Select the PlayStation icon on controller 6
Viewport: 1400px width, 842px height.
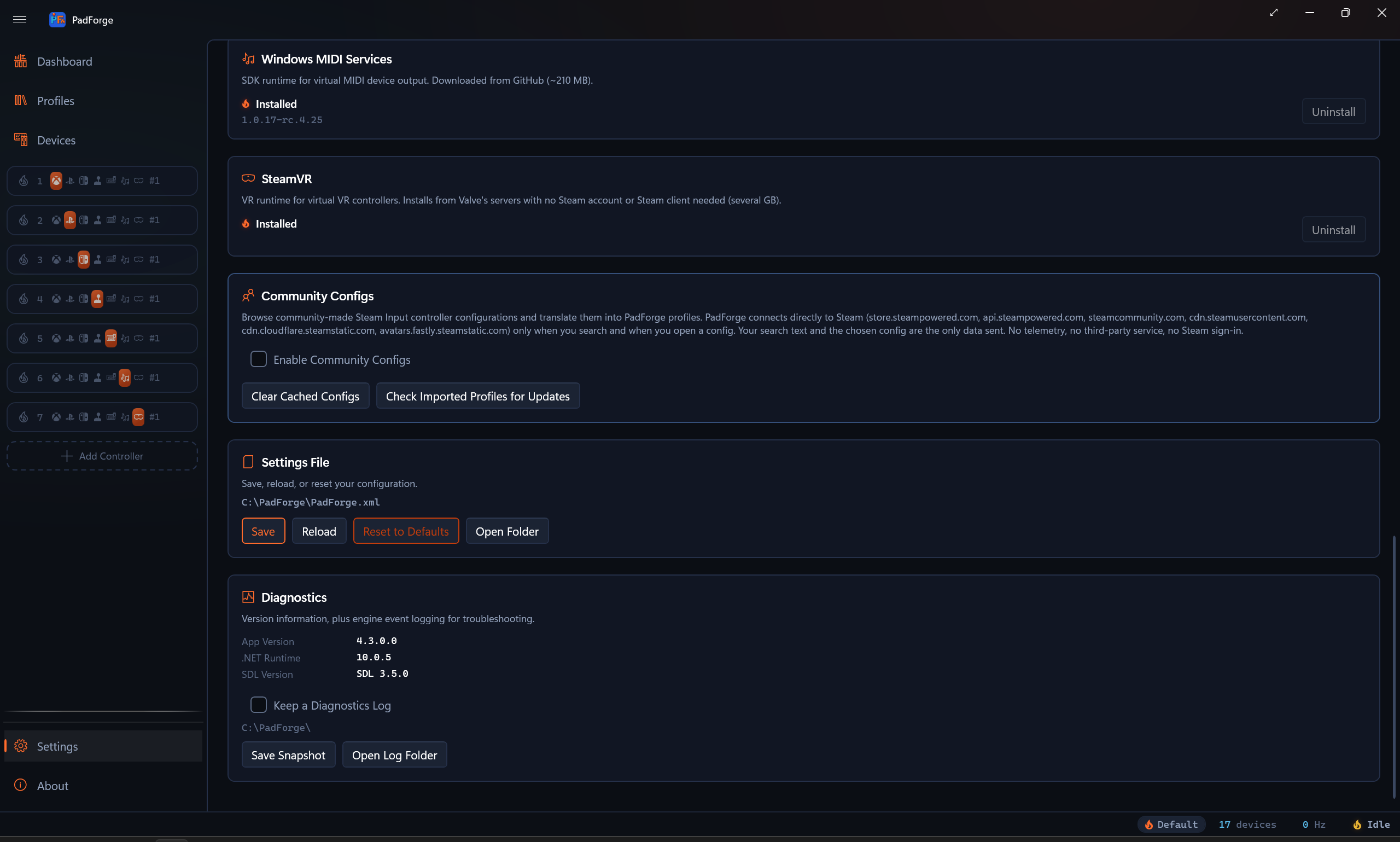click(x=70, y=378)
